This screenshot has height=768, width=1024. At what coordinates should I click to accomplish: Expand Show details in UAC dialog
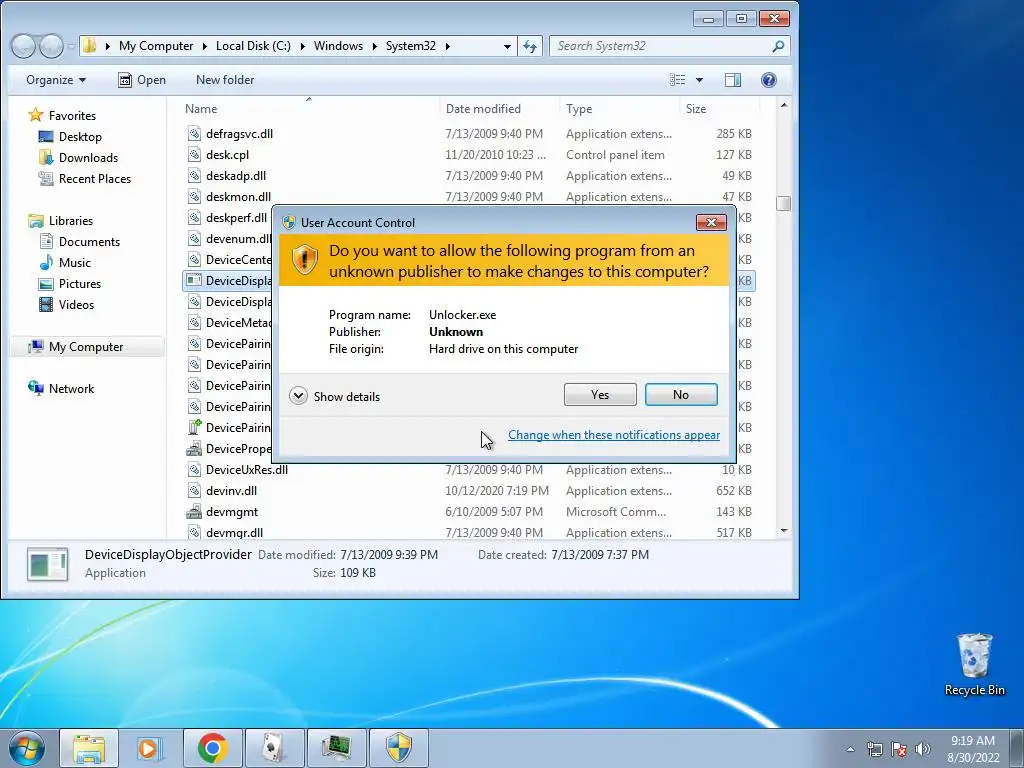pos(334,396)
